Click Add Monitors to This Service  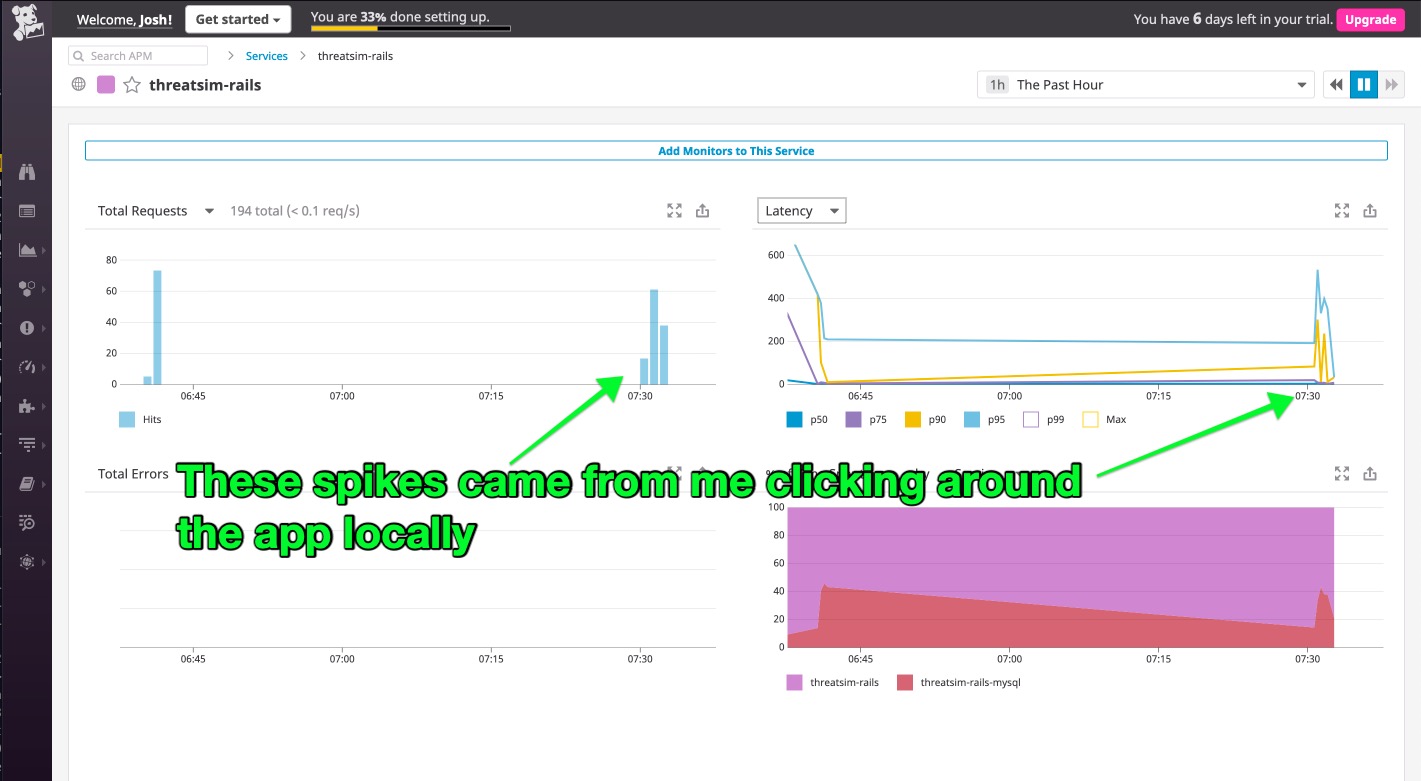(x=736, y=151)
